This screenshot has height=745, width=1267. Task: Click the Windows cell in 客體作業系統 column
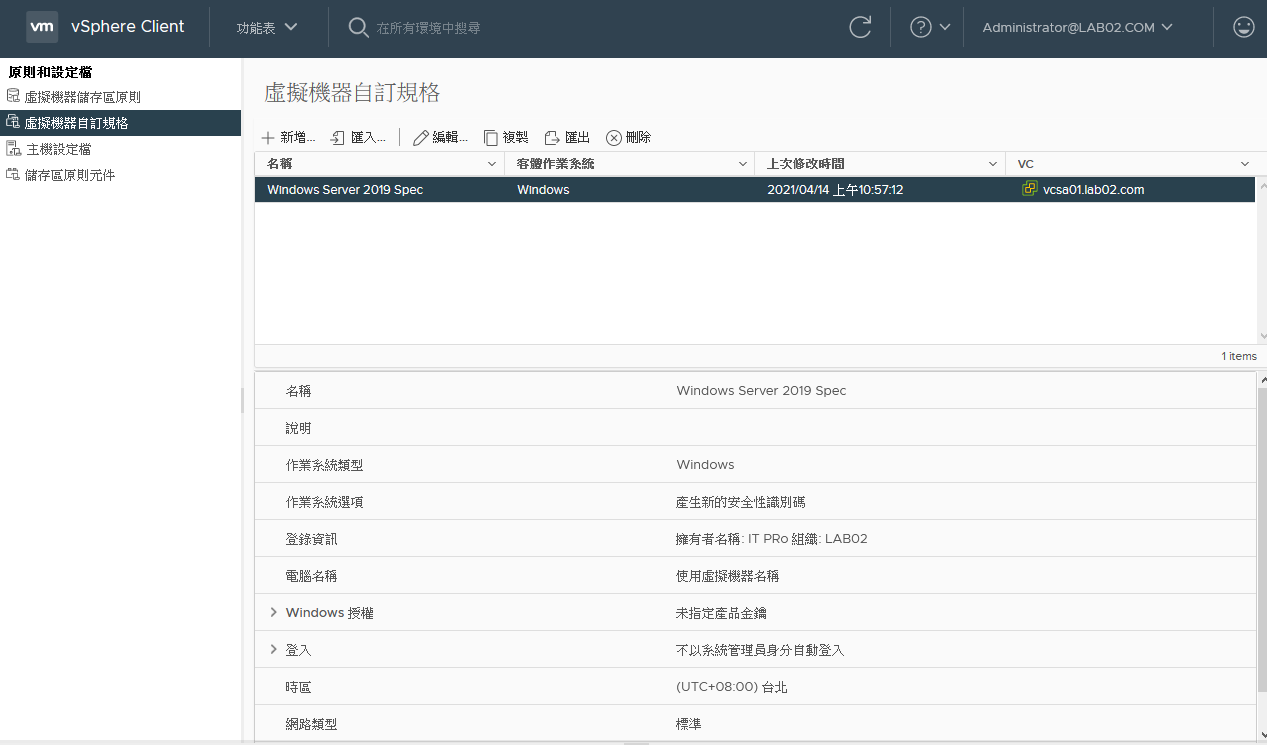point(543,189)
